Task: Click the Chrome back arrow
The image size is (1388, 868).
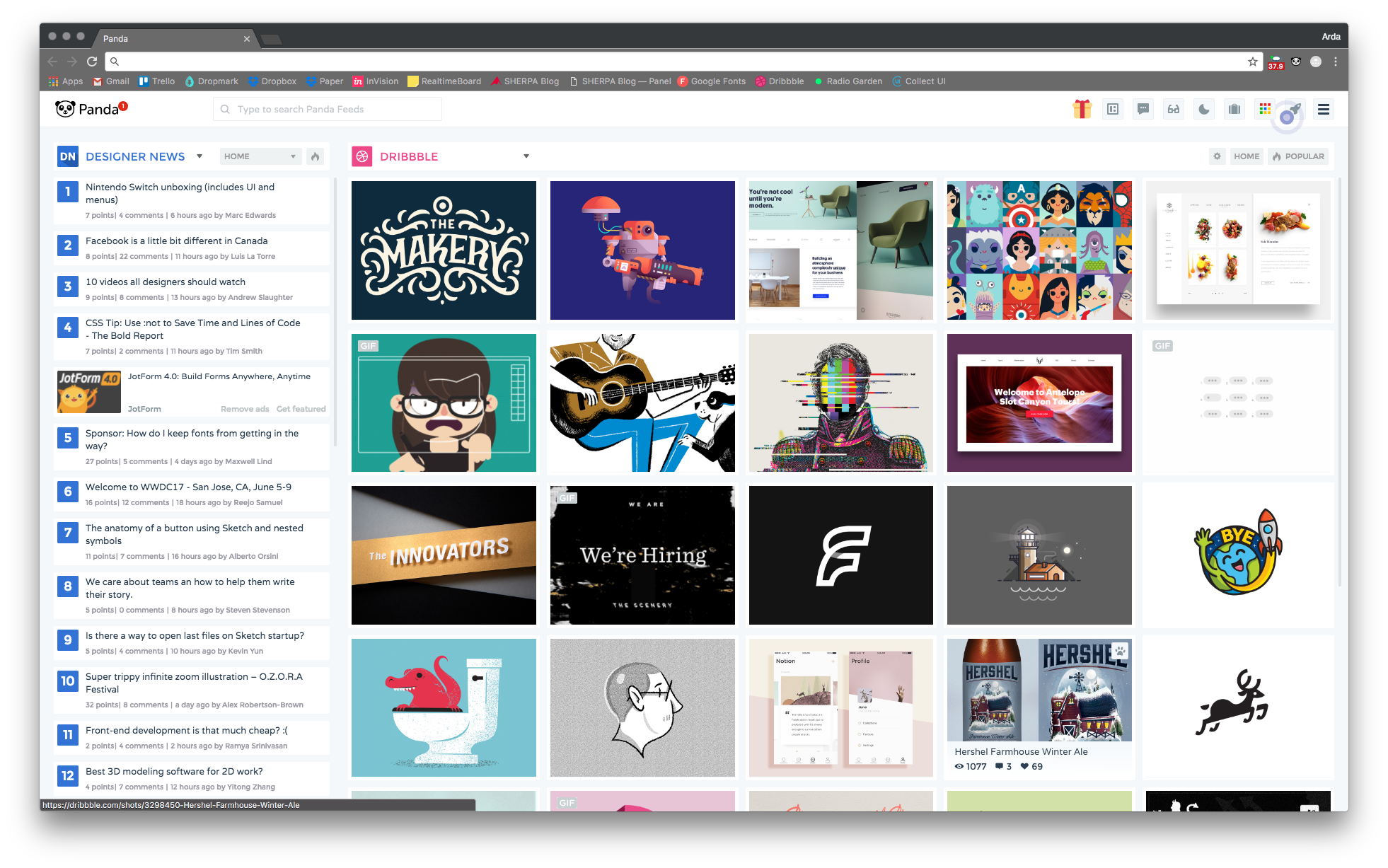Action: pos(53,62)
